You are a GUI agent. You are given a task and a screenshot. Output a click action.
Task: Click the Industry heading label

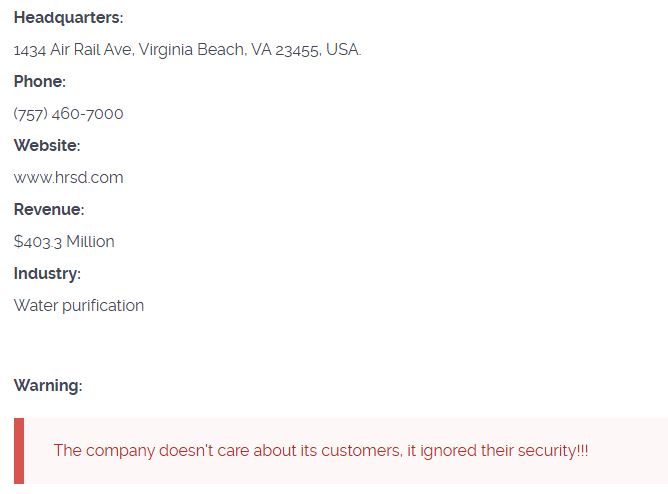(x=47, y=274)
